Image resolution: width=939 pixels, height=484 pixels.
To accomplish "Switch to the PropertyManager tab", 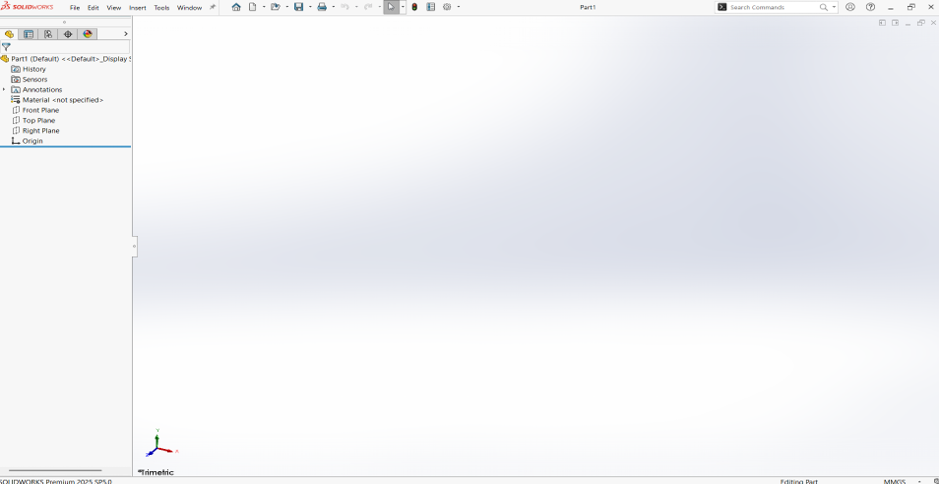I will click(28, 34).
